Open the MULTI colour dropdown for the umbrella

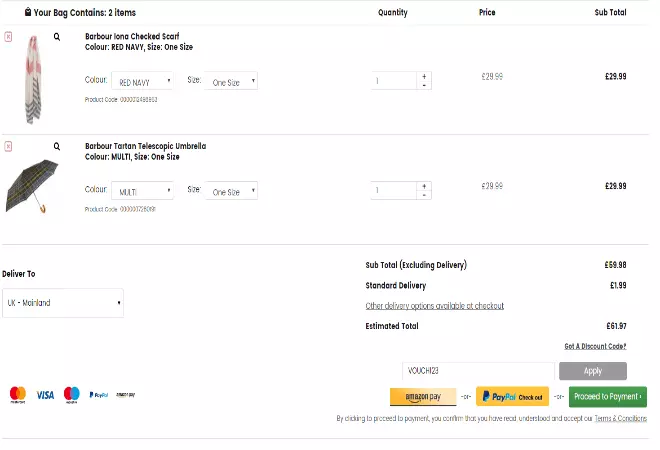142,191
